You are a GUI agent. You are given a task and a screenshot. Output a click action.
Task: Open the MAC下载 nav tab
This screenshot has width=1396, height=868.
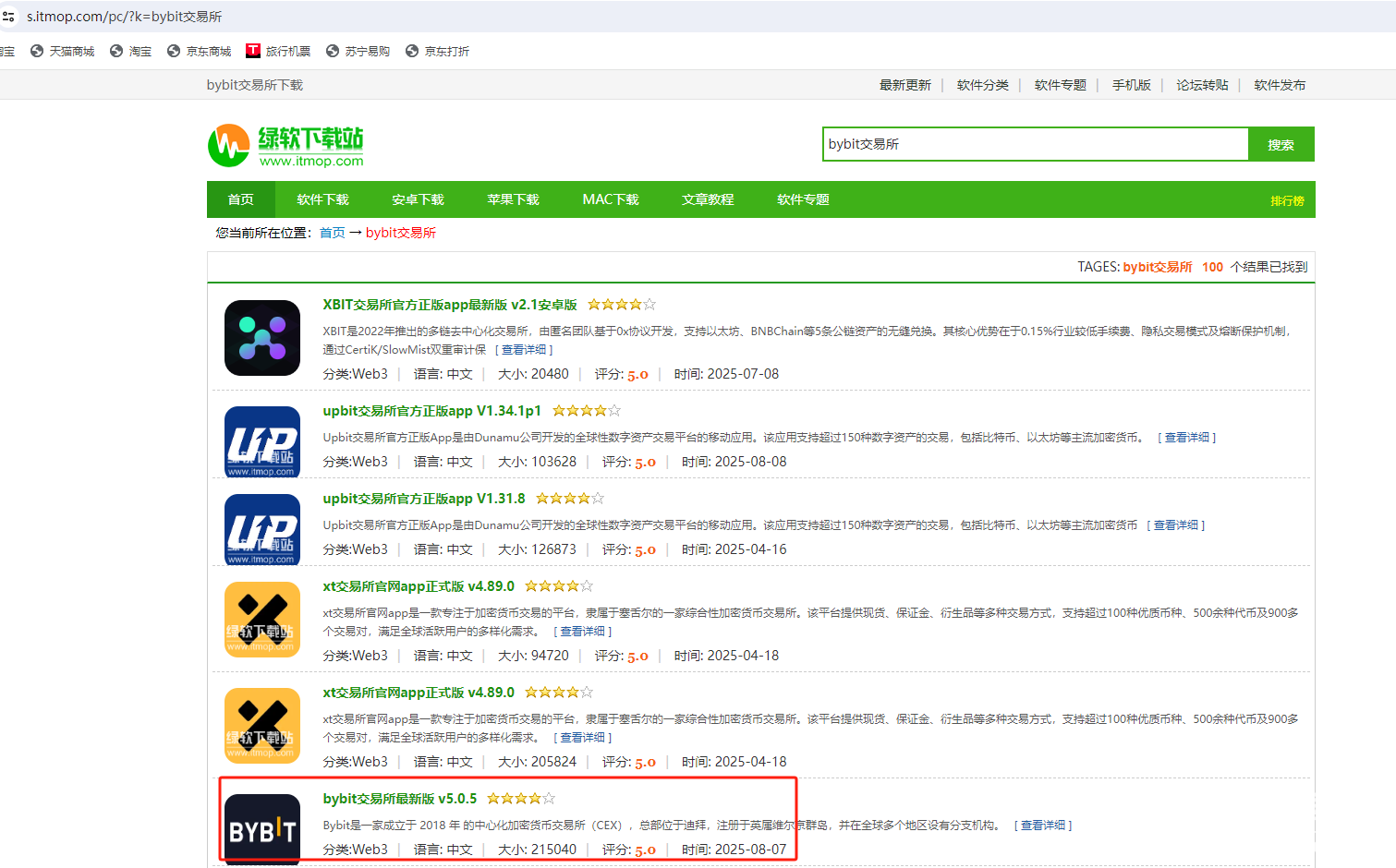pyautogui.click(x=611, y=199)
